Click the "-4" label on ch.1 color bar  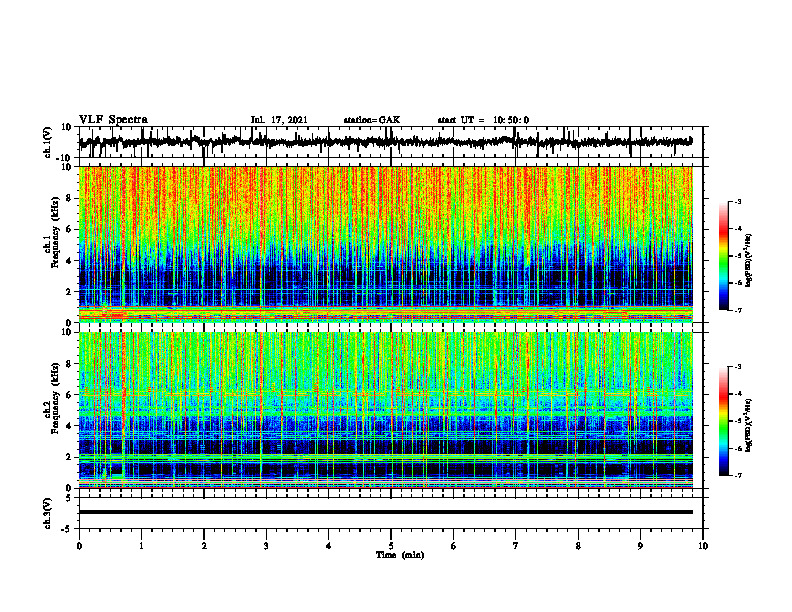[738, 229]
